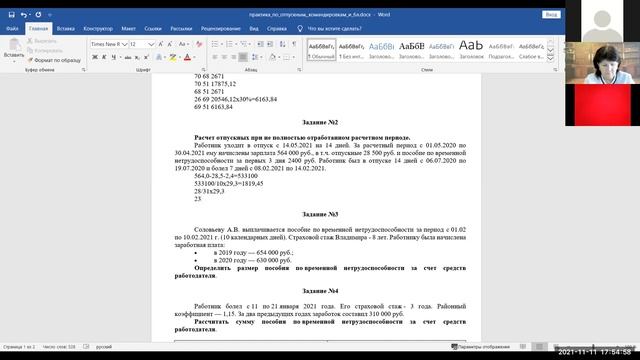Image resolution: width=640 pixels, height=360 pixels.
Task: Toggle superscript formatting
Action: click(x=146, y=58)
